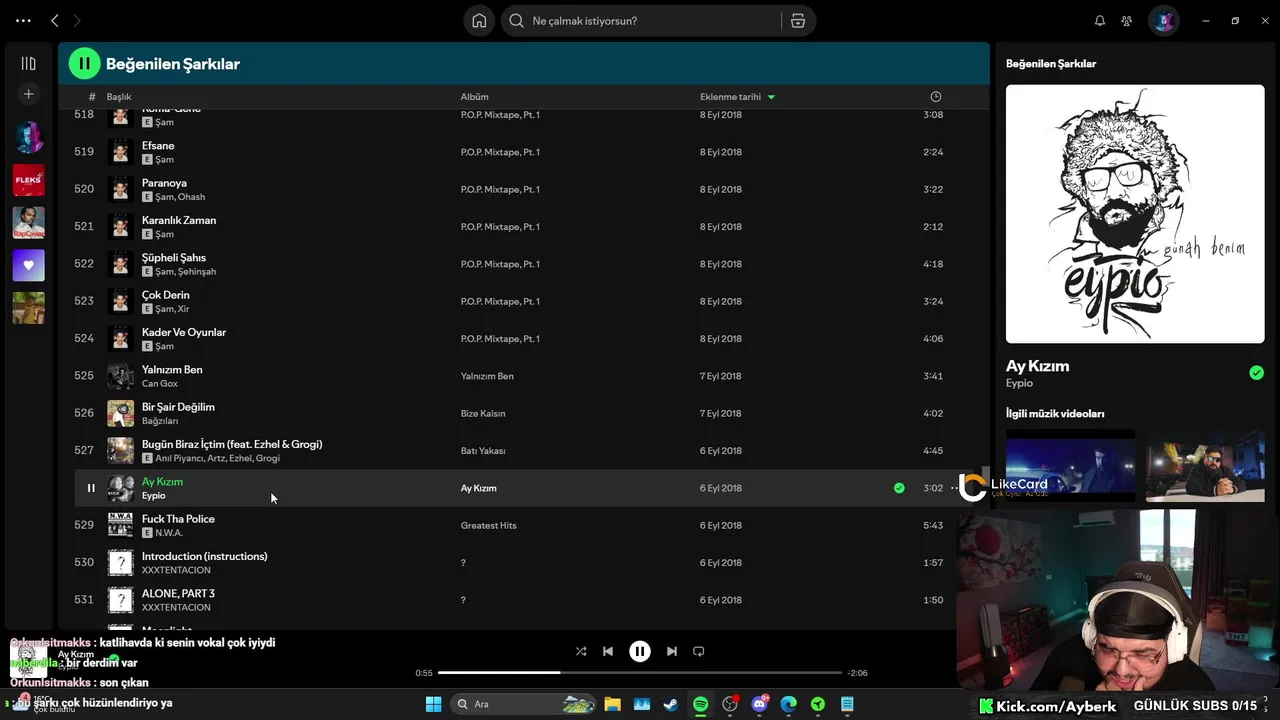Open the three-dot app menu
Image resolution: width=1280 pixels, height=720 pixels.
point(23,20)
